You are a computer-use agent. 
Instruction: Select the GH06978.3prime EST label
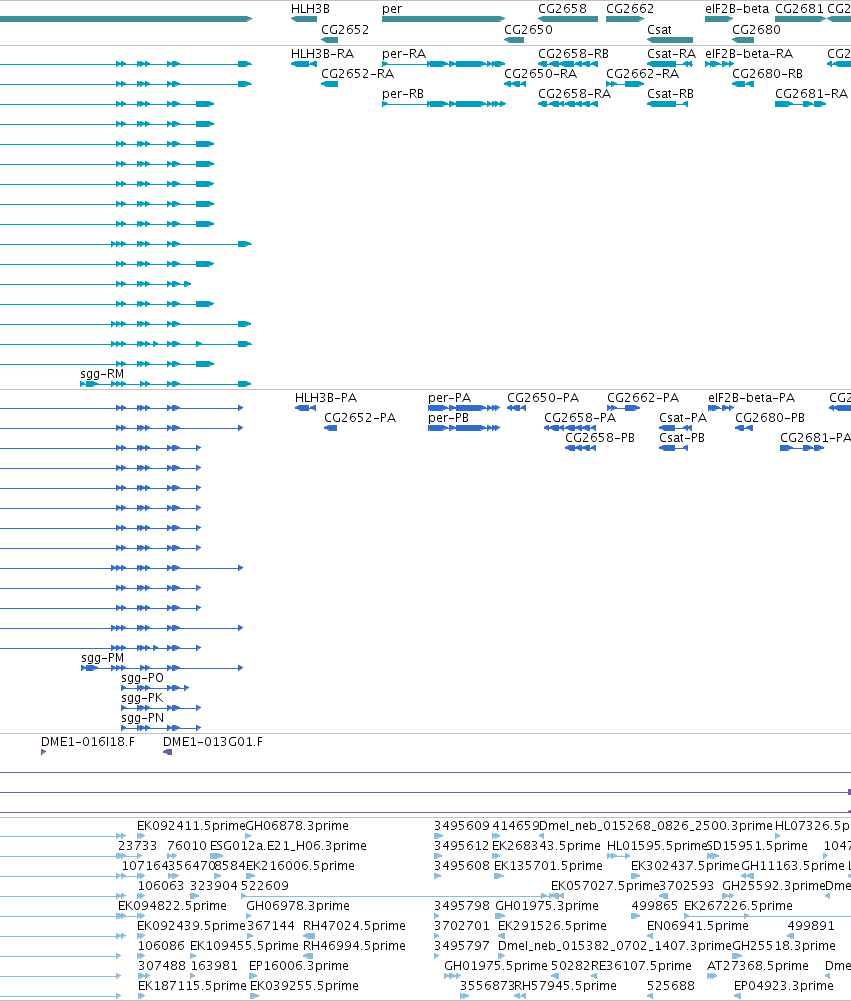[x=298, y=906]
